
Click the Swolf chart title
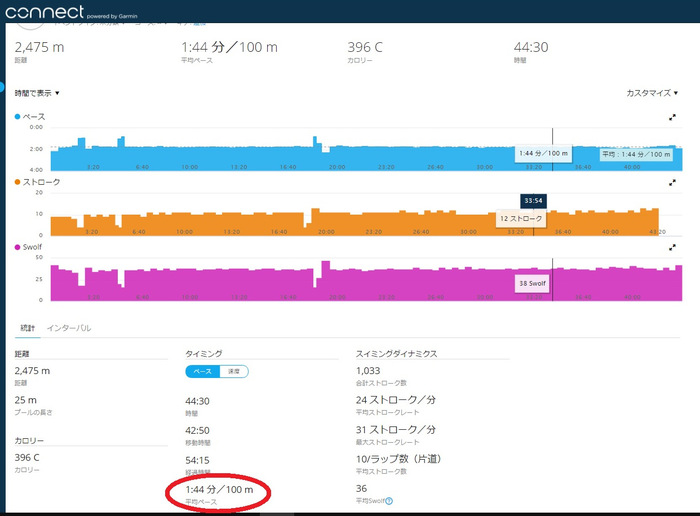32,247
